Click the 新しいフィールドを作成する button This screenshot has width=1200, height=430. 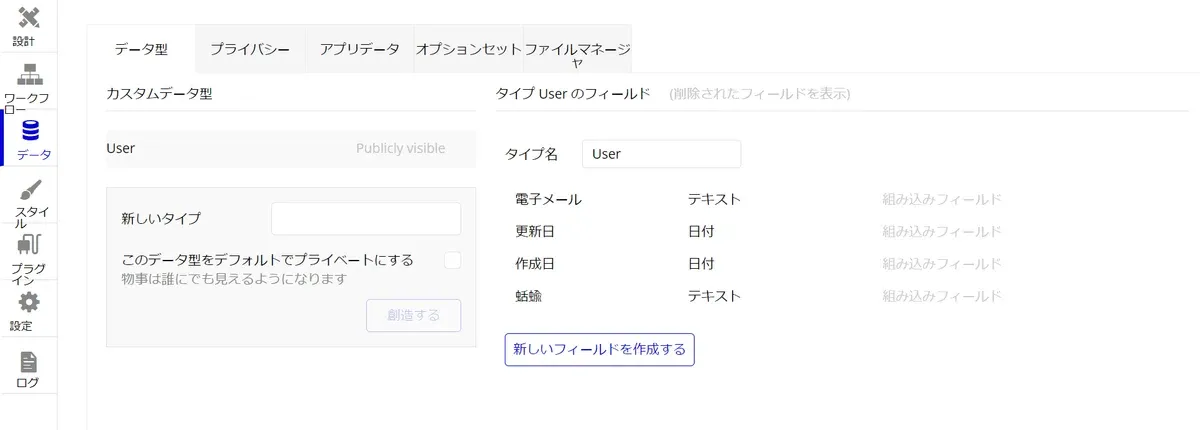(x=599, y=350)
